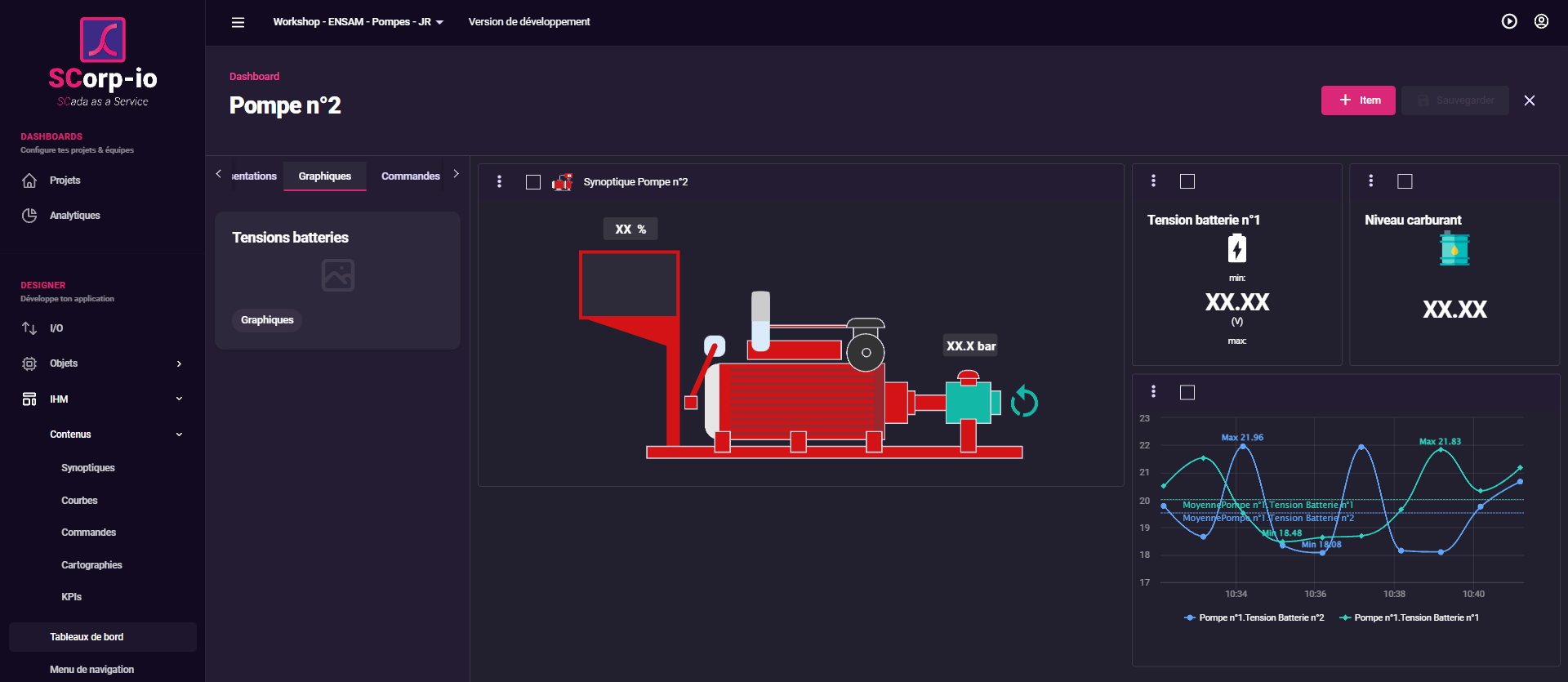Open three-dot menu of Tension batterie widget
The height and width of the screenshot is (682, 1568).
pyautogui.click(x=1153, y=181)
